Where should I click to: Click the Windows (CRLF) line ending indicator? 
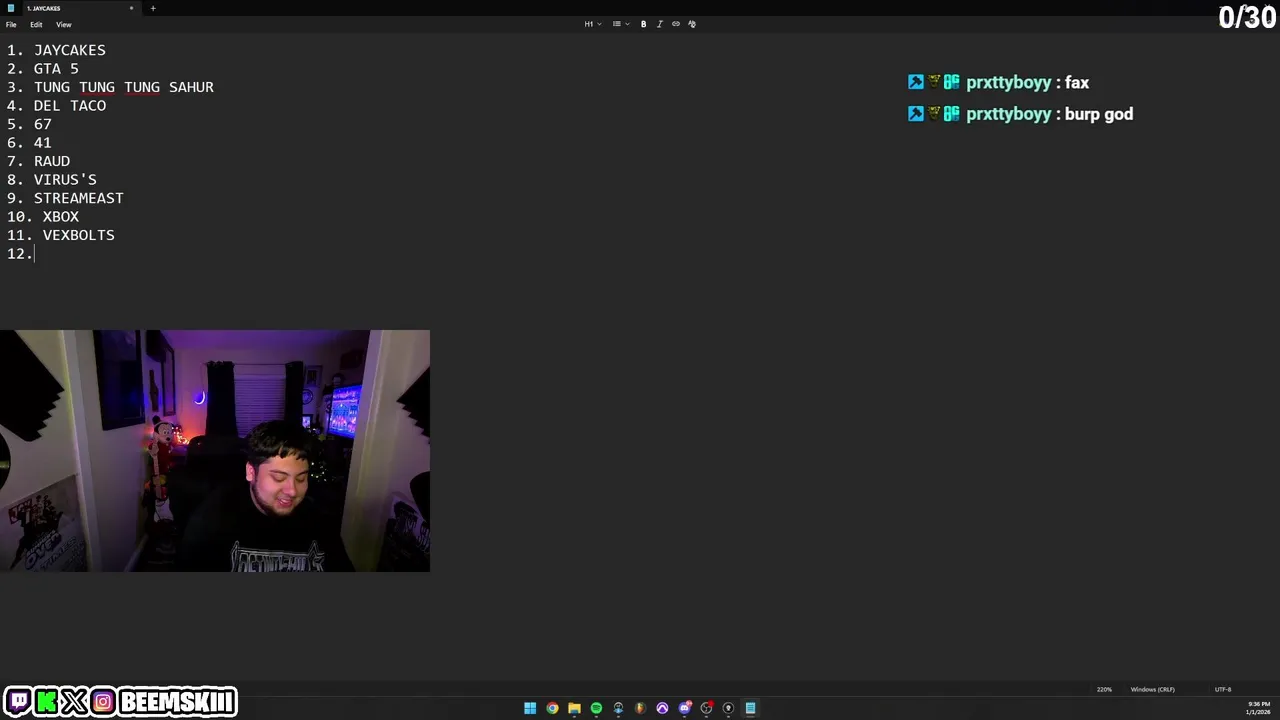pyautogui.click(x=1152, y=689)
